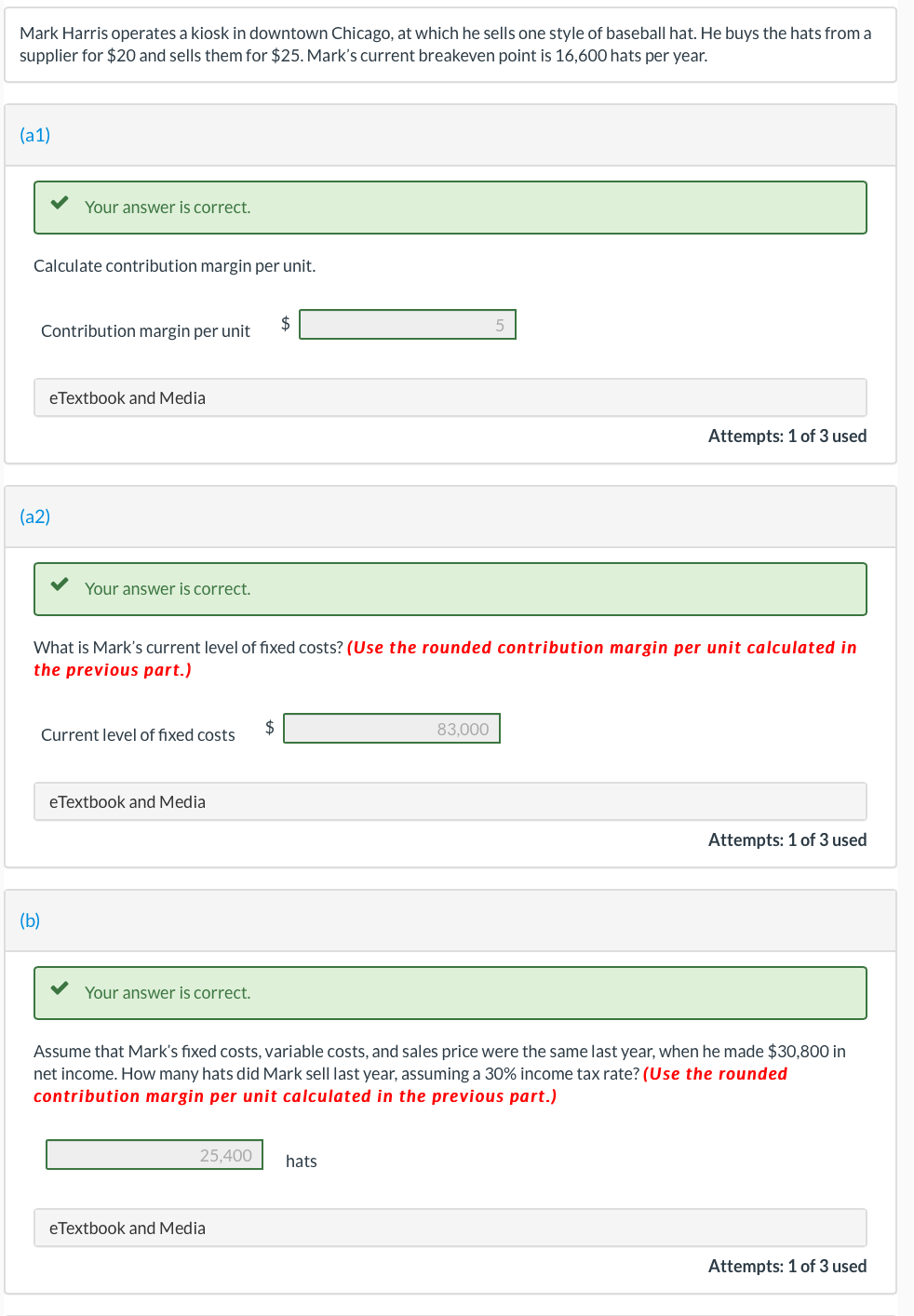This screenshot has width=914, height=1316.
Task: Click the hats answer field showing 25,400
Action: [x=154, y=1154]
